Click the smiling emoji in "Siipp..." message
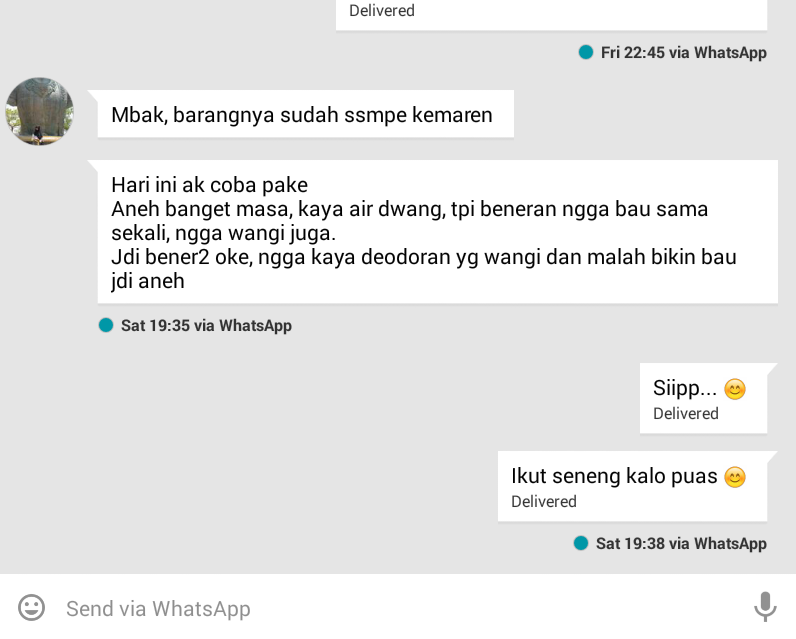 [x=735, y=389]
